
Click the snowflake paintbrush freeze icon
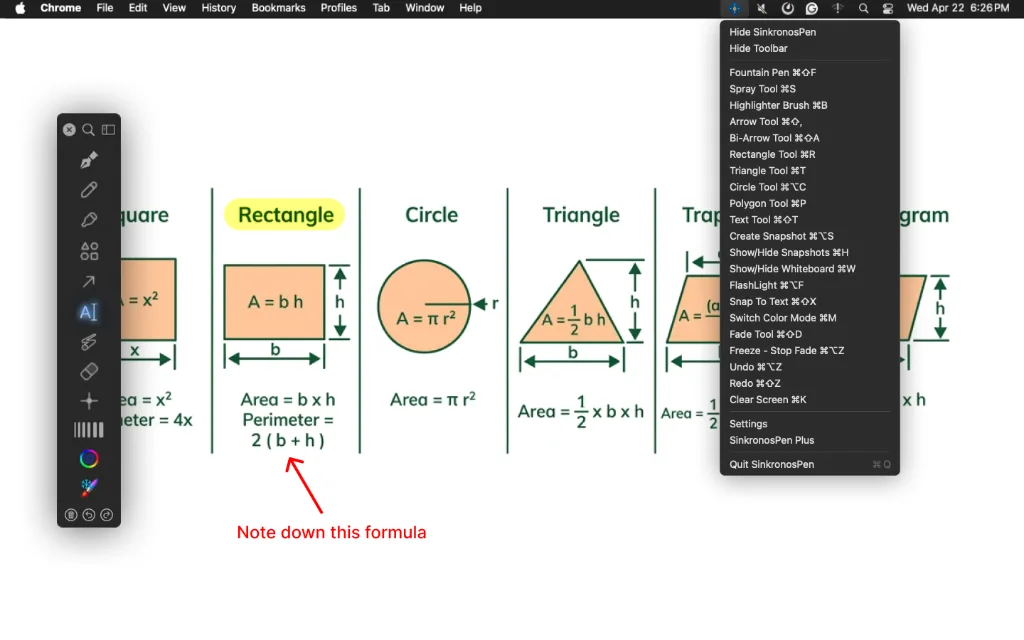[89, 488]
